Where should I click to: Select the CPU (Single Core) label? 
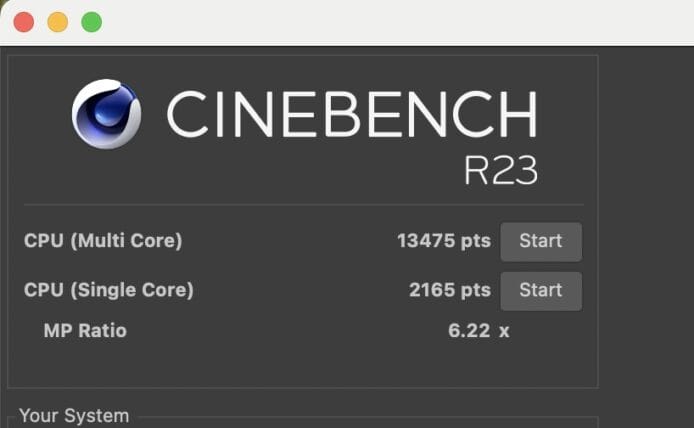click(109, 290)
